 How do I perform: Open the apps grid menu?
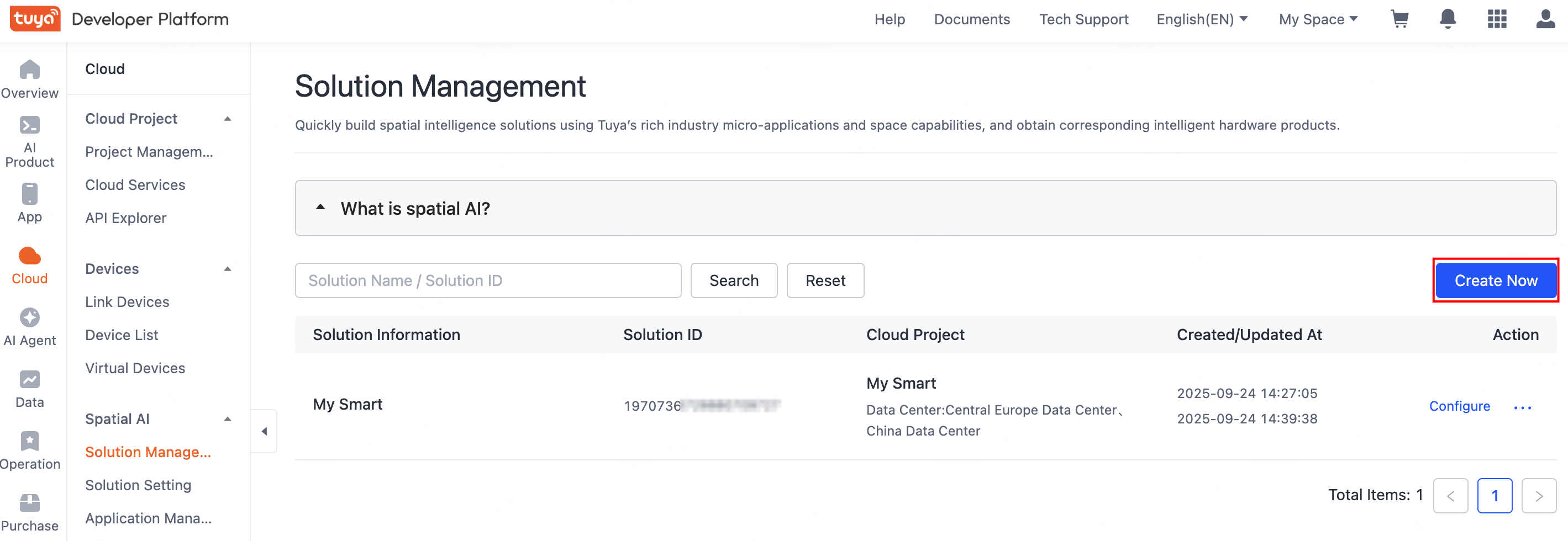(1497, 19)
